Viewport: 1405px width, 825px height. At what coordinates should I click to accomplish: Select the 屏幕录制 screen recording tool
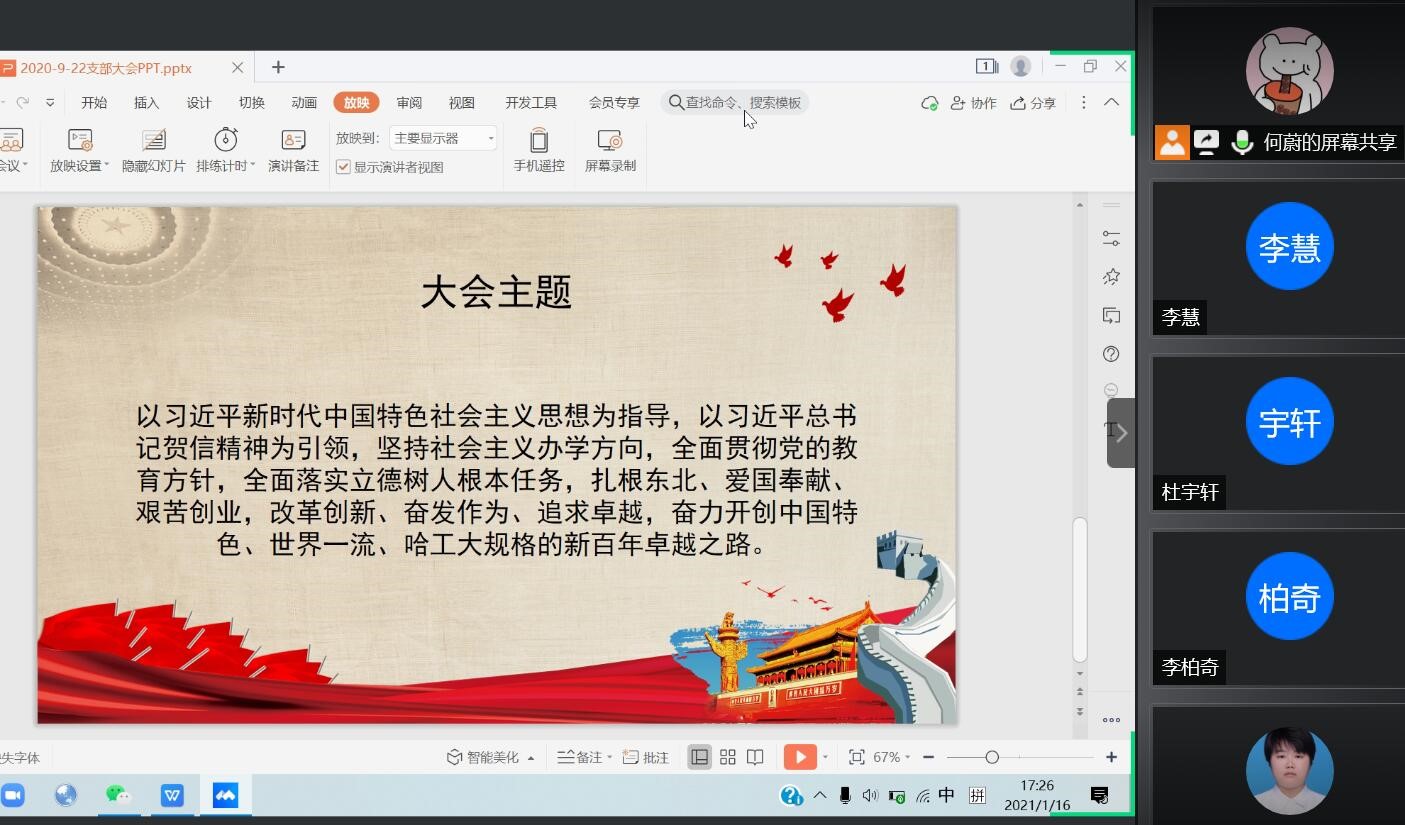pyautogui.click(x=610, y=150)
